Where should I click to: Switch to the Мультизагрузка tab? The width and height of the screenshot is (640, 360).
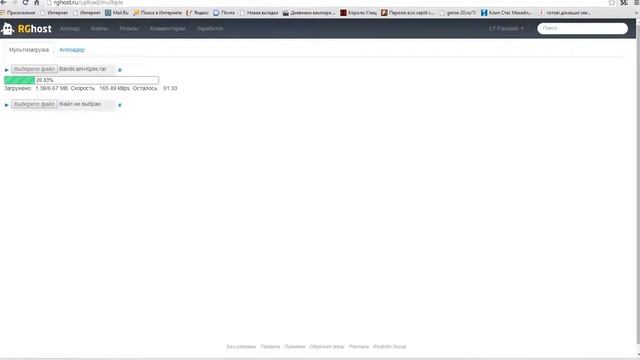[29, 50]
